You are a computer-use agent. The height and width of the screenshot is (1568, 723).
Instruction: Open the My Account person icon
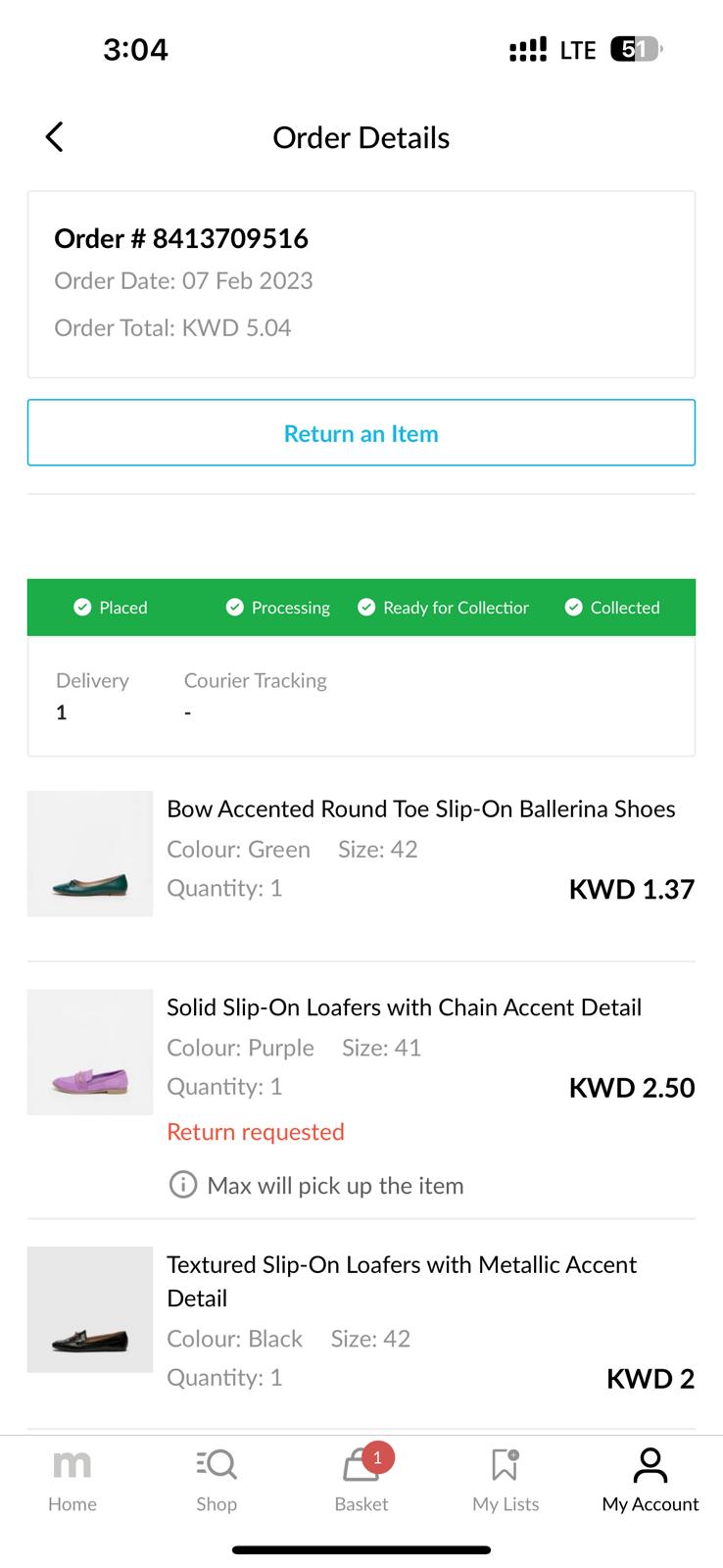650,1465
